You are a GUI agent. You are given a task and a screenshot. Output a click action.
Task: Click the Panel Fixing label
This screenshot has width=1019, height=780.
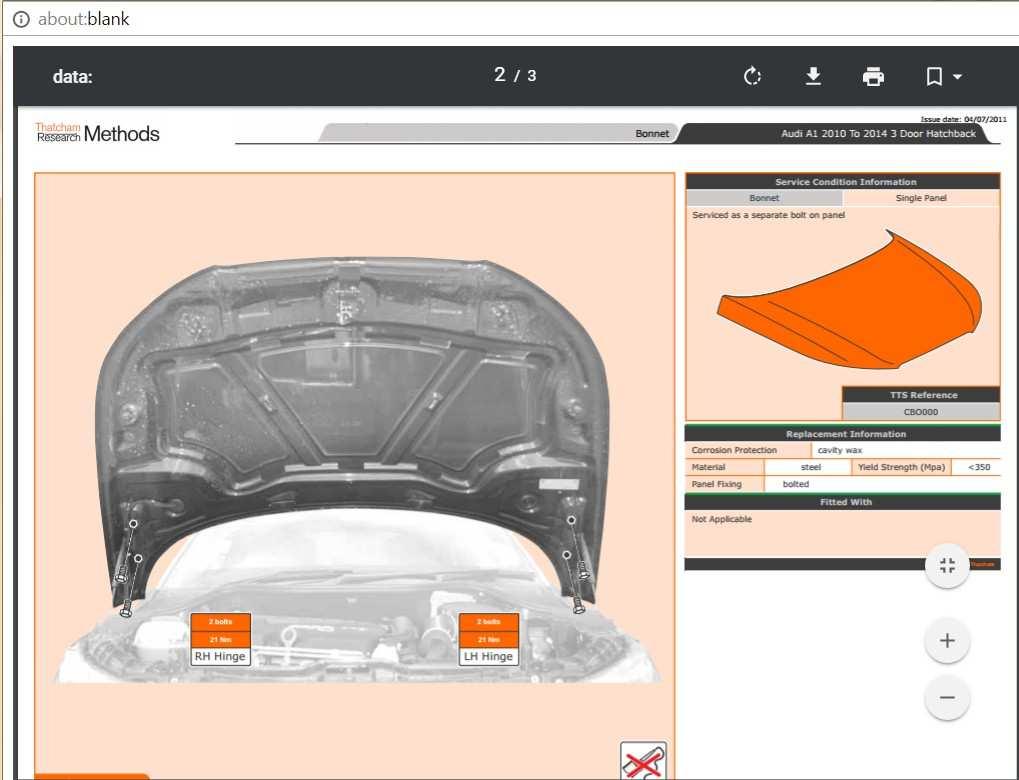pyautogui.click(x=716, y=484)
